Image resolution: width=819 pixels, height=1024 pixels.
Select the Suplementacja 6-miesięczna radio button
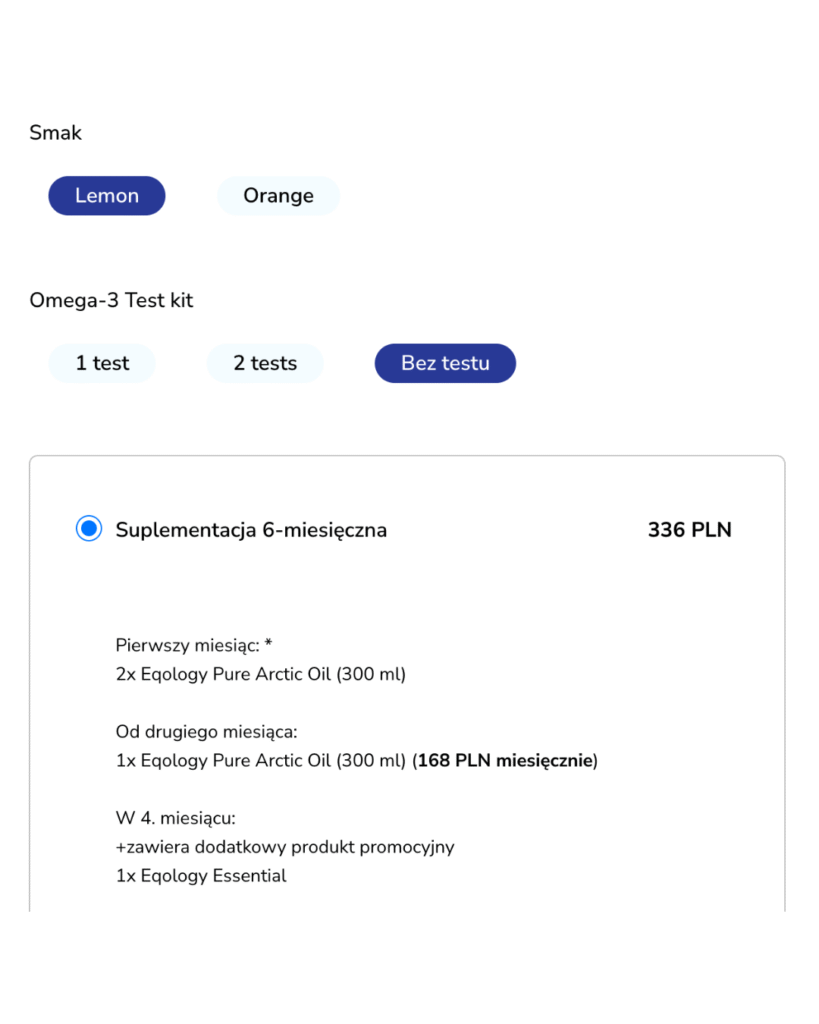[89, 529]
